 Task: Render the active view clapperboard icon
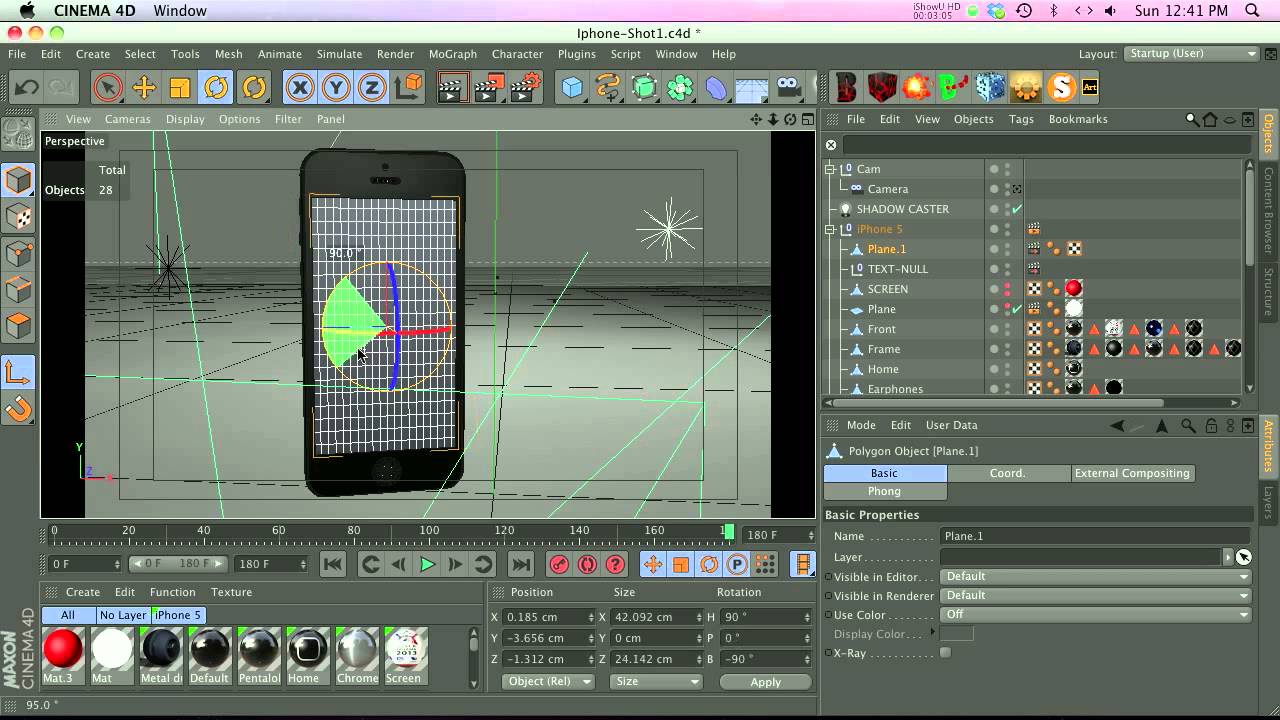point(453,88)
